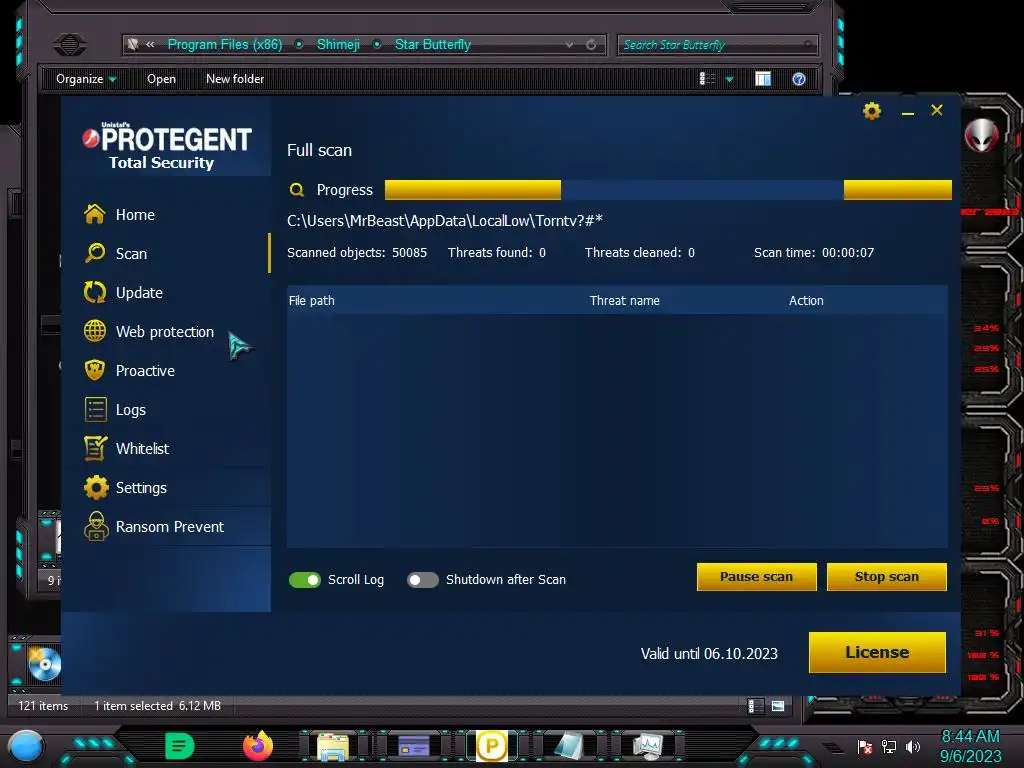Viewport: 1024px width, 768px height.
Task: Enable Shutdown after Scan switch
Action: click(x=423, y=580)
